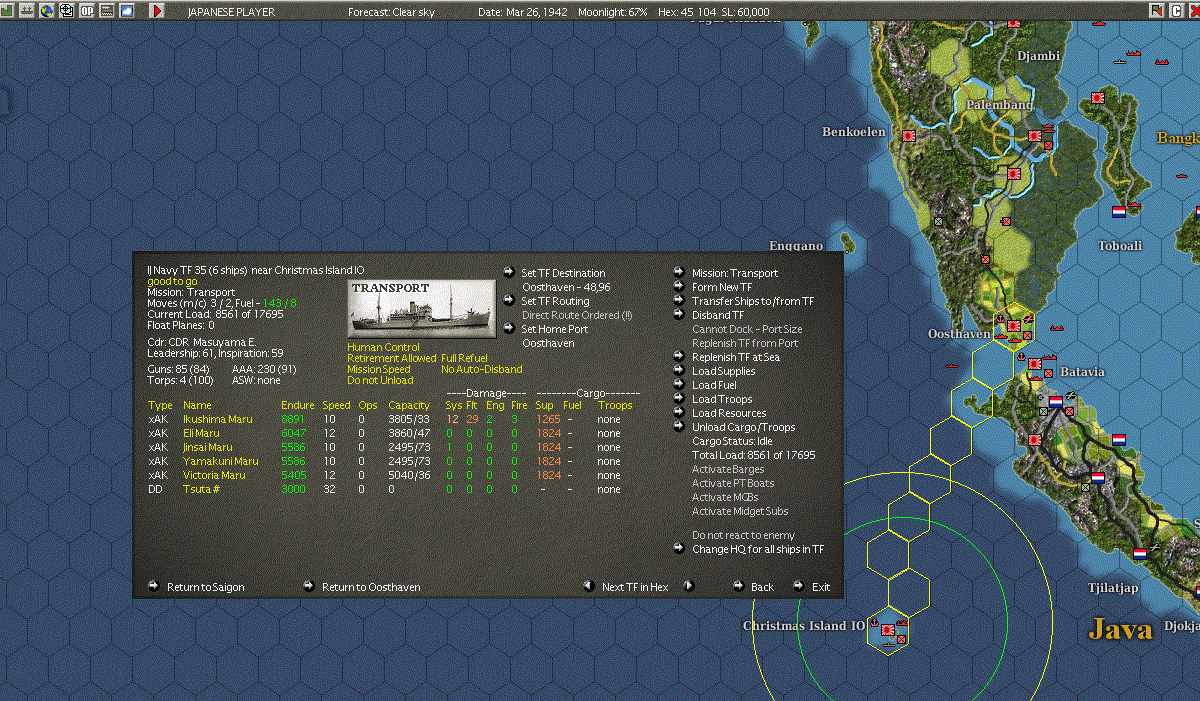Click the red end-turn arrow in top toolbar
This screenshot has height=701, width=1200.
pos(157,10)
